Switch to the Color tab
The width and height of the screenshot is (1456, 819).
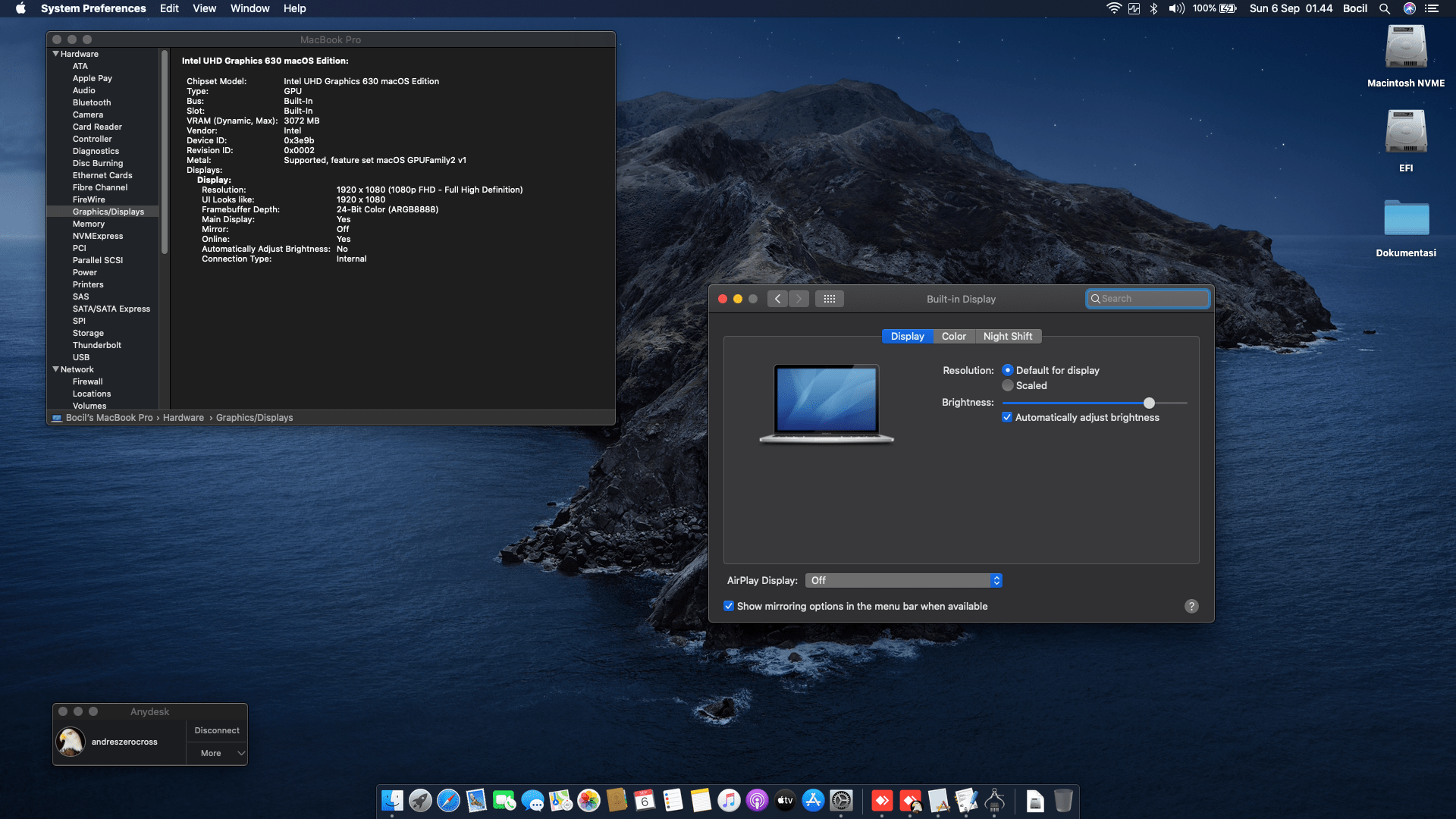pos(954,336)
